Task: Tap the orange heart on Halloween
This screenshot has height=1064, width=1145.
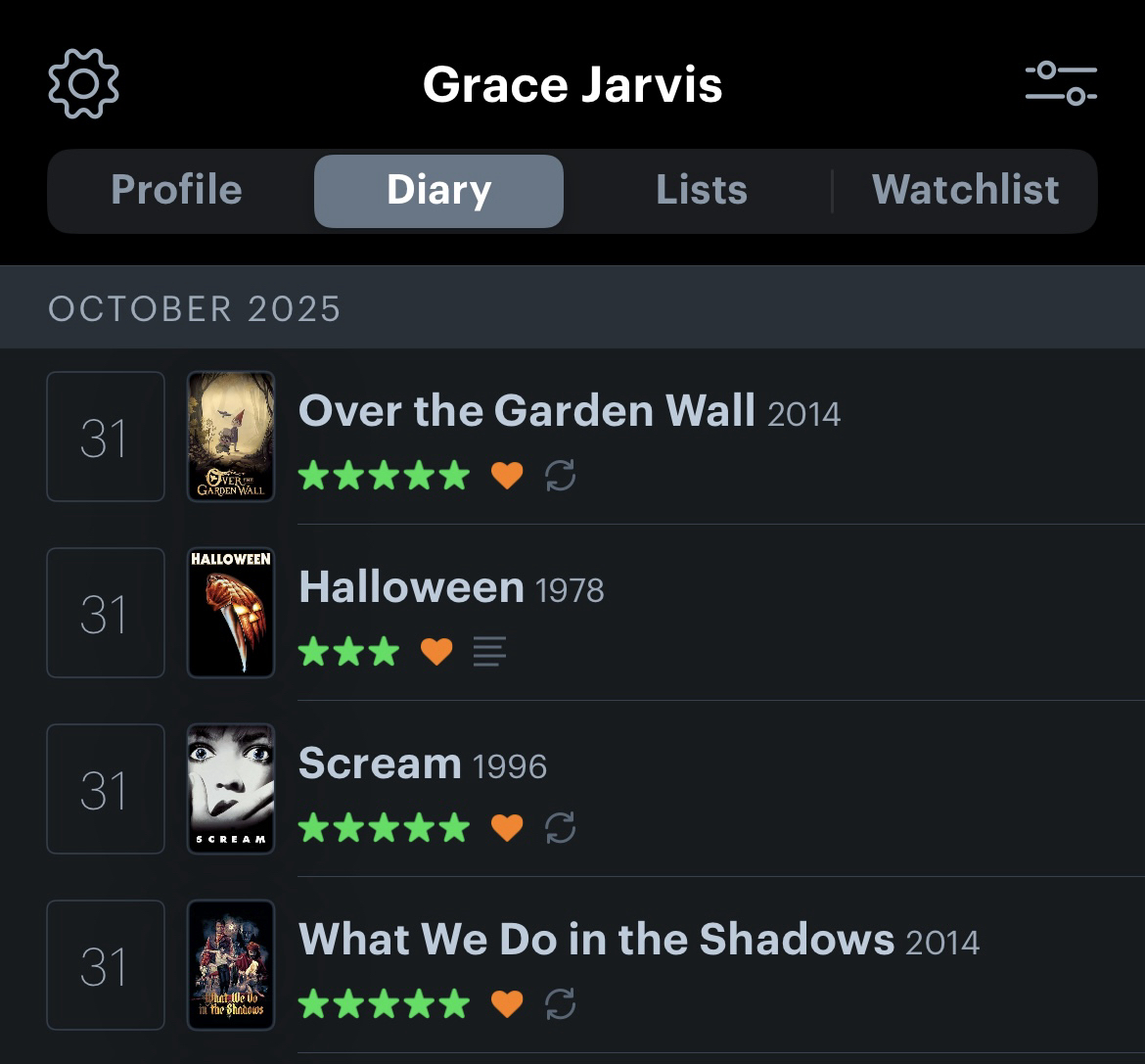Action: coord(436,651)
